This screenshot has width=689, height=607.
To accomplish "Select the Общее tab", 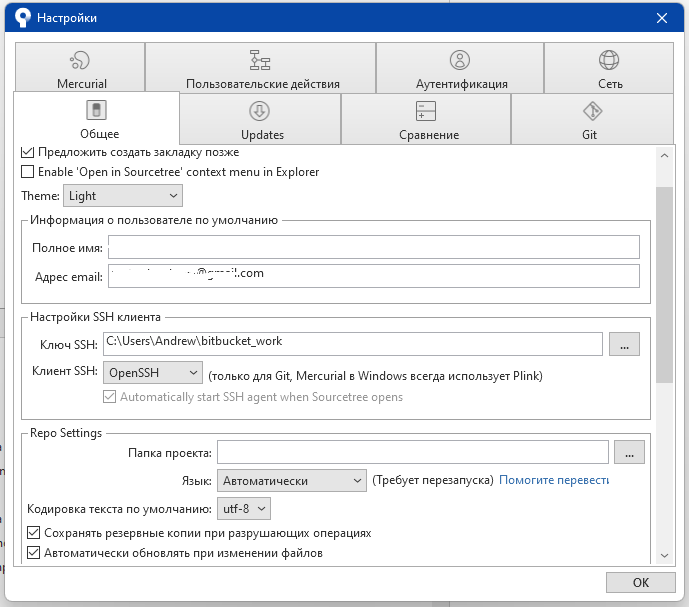I will (97, 118).
